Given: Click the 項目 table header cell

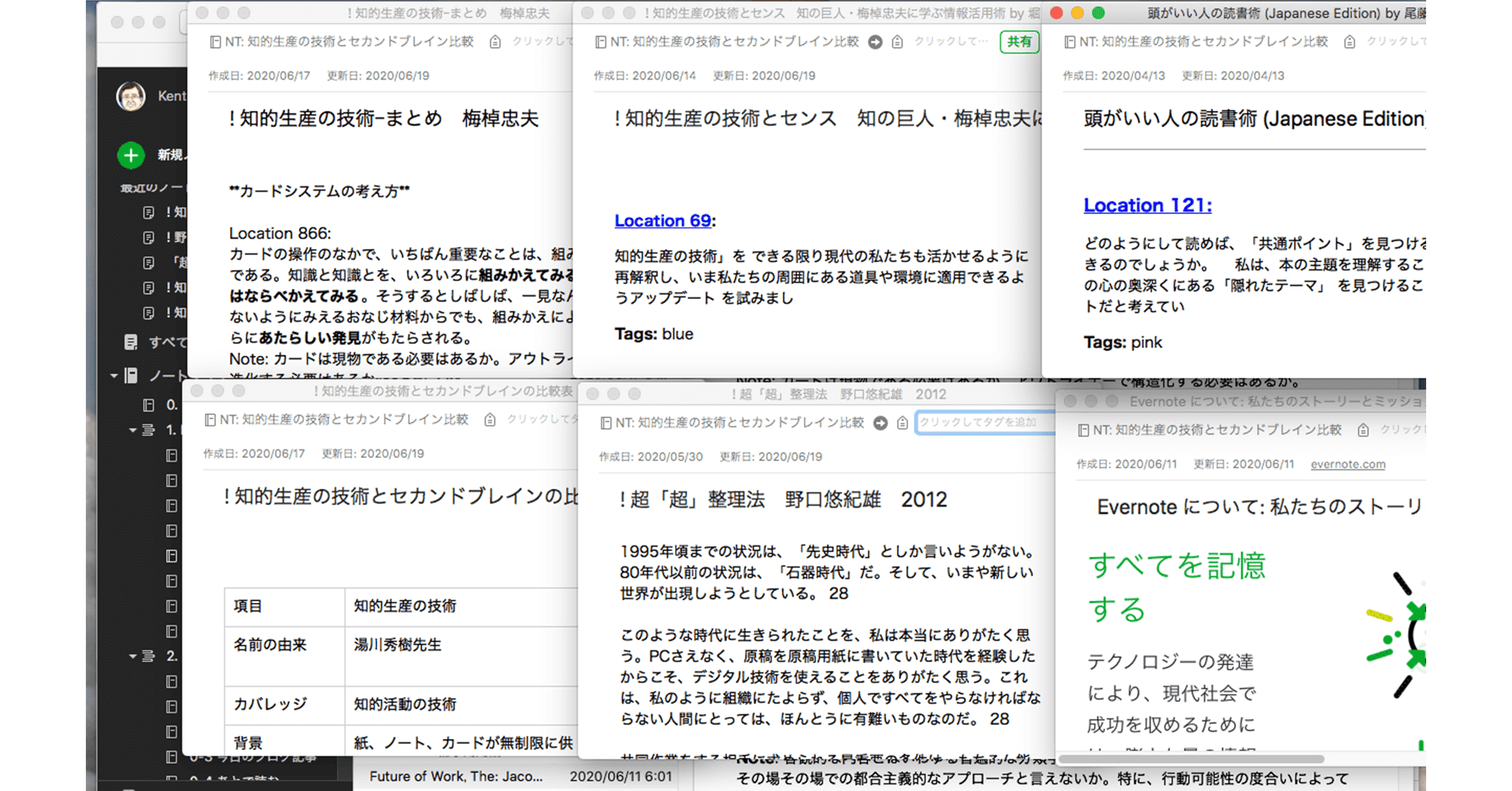Looking at the screenshot, I should click(x=284, y=607).
